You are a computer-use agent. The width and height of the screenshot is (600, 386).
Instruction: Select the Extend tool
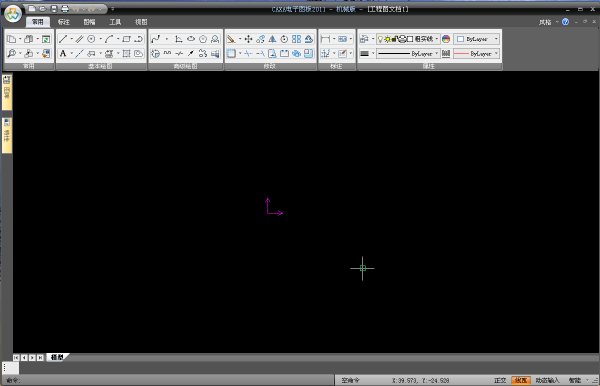point(260,54)
